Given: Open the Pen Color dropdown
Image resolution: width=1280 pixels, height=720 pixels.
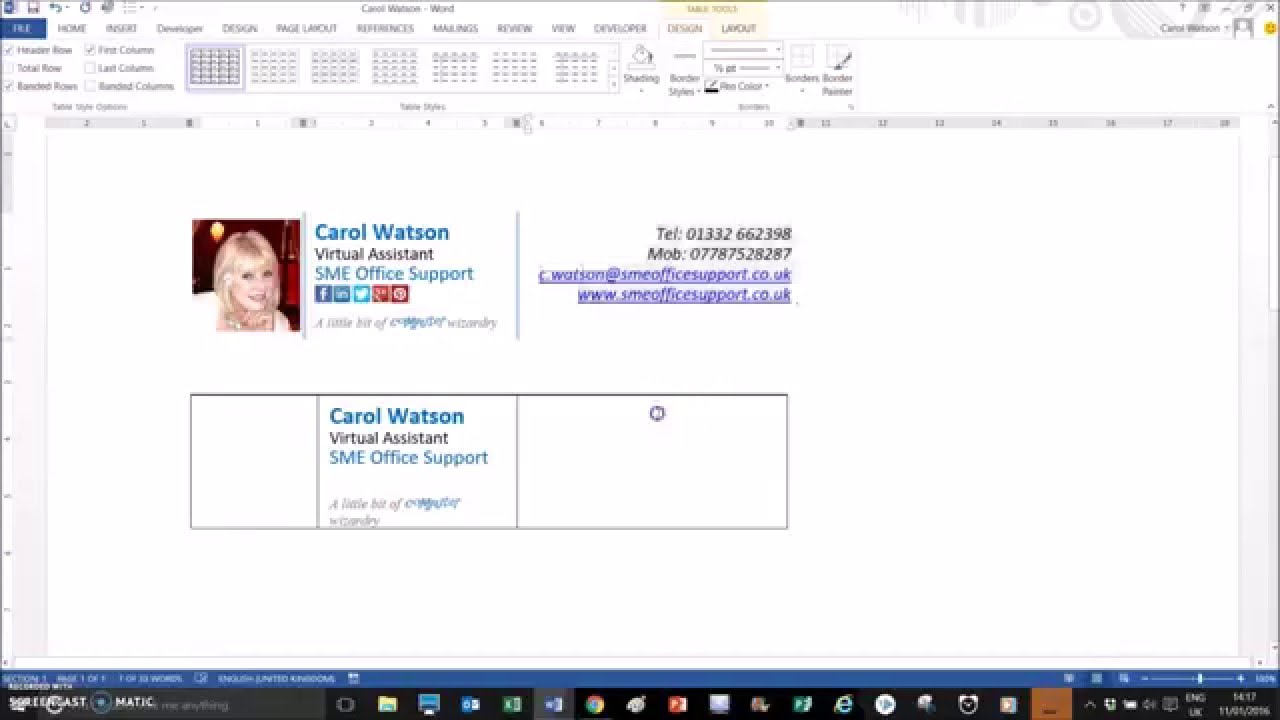Looking at the screenshot, I should [735, 85].
